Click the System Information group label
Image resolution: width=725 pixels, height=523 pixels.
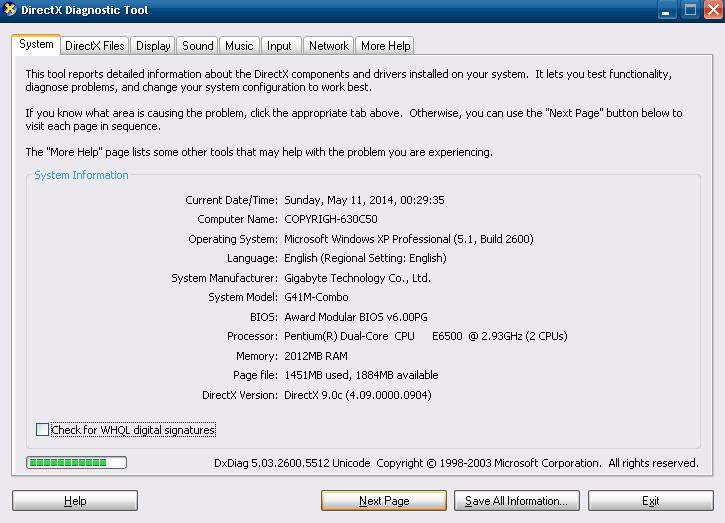tap(81, 175)
